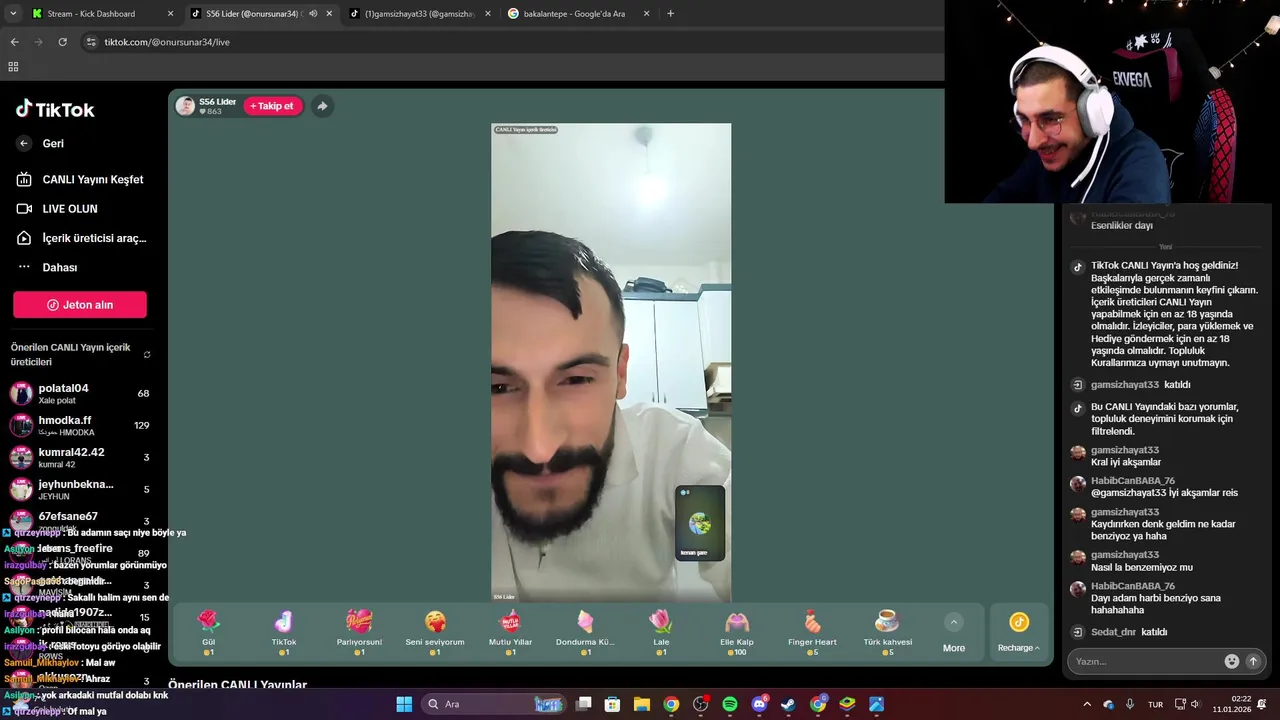Refresh suggested LIVE creators list
Screen dimensions: 1280x720
click(x=147, y=355)
